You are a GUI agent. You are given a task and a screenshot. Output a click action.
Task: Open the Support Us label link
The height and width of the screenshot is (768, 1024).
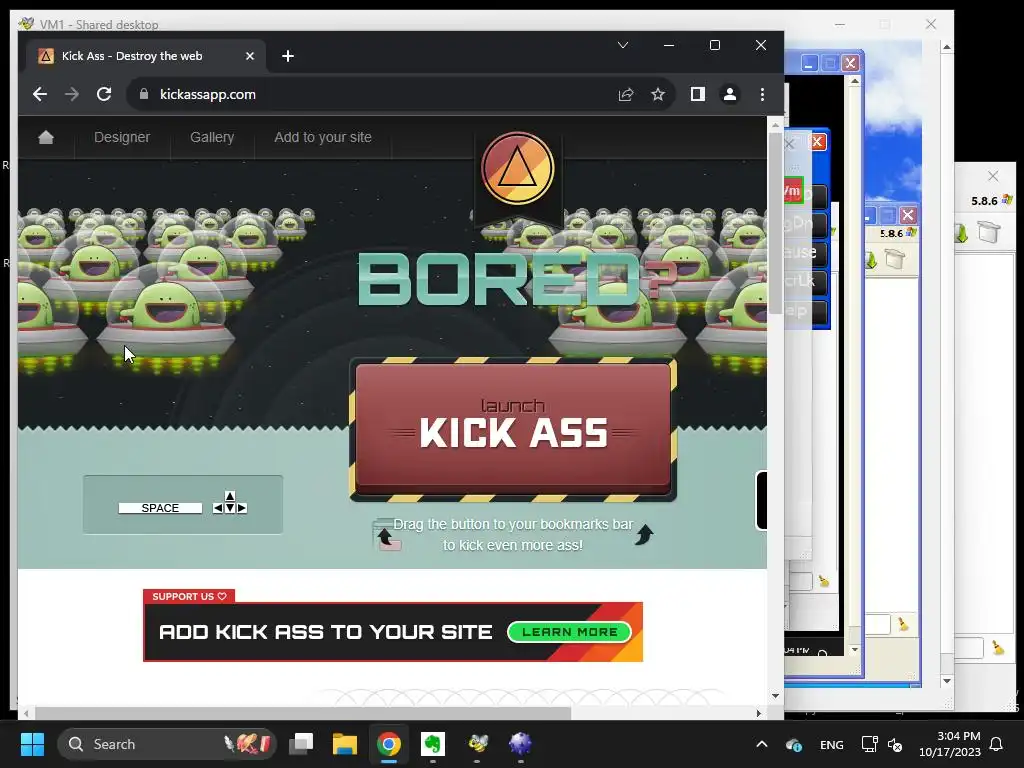click(x=189, y=596)
